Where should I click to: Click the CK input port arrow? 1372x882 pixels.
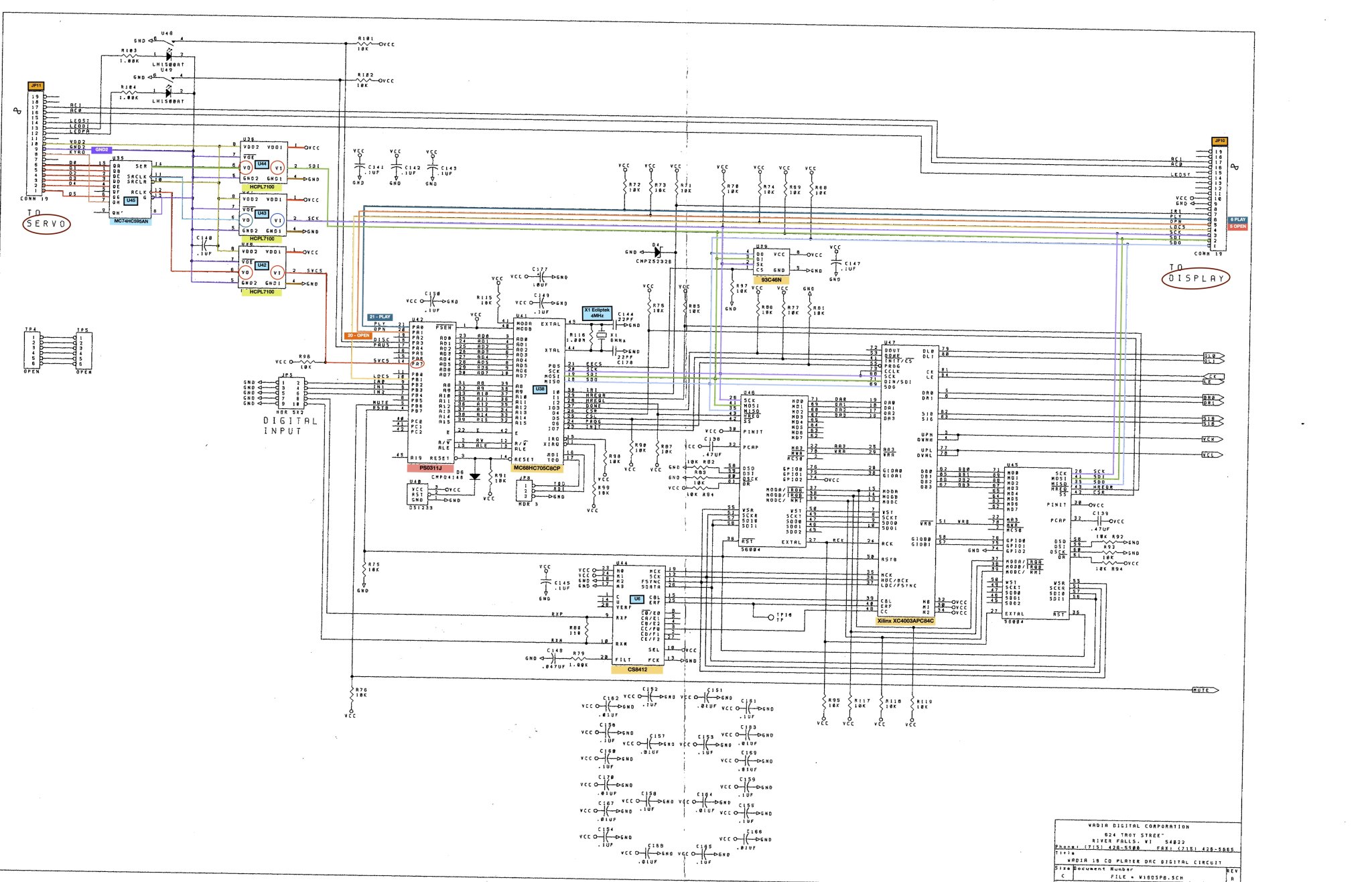point(1215,377)
